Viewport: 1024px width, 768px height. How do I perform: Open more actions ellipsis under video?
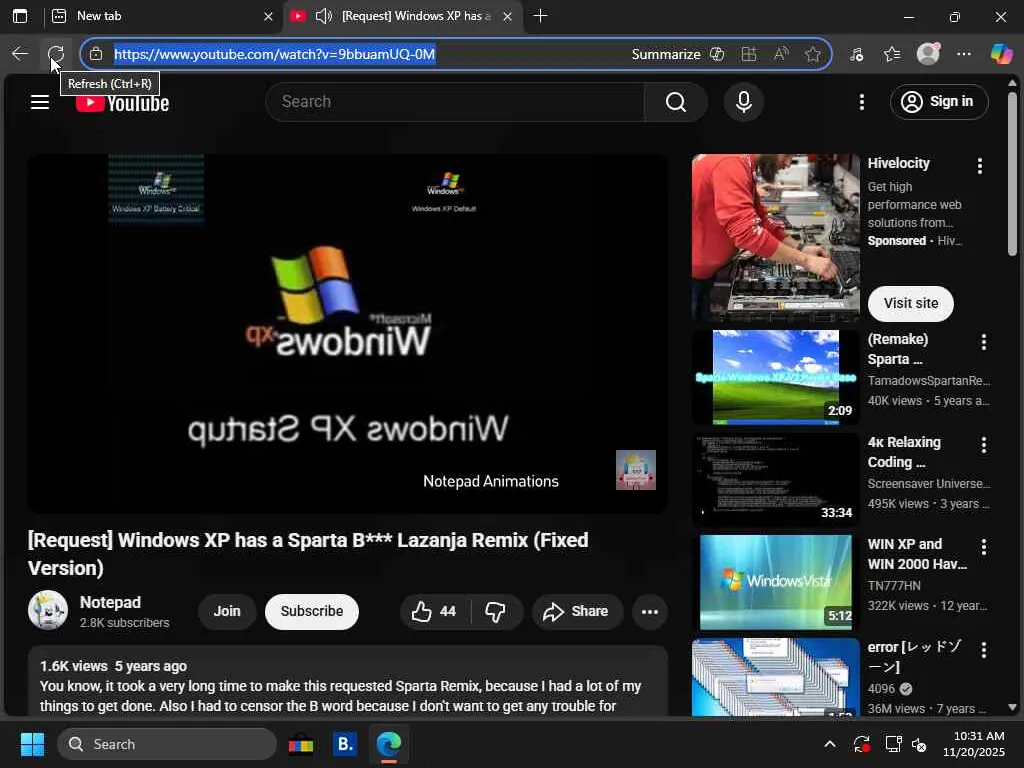(650, 611)
